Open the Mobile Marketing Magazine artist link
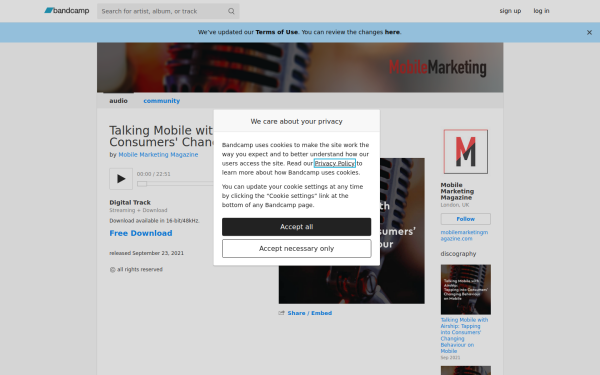The image size is (600, 375). click(158, 155)
